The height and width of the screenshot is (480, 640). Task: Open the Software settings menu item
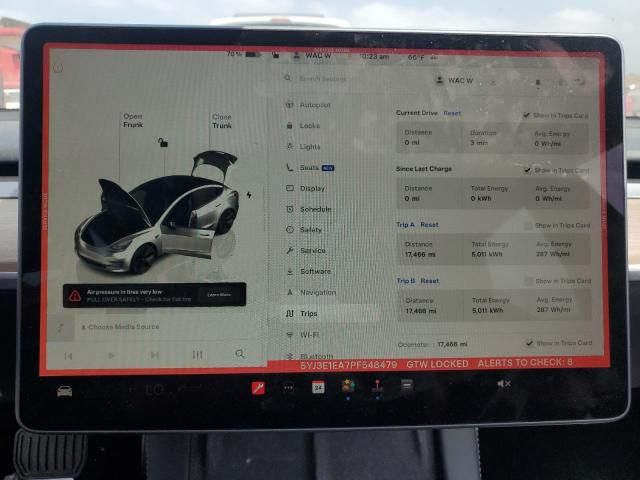coord(314,271)
